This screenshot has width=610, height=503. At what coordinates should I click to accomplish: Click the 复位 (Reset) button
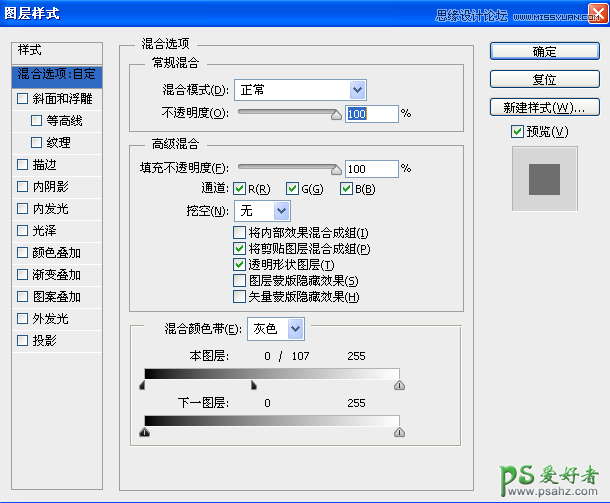coord(544,79)
